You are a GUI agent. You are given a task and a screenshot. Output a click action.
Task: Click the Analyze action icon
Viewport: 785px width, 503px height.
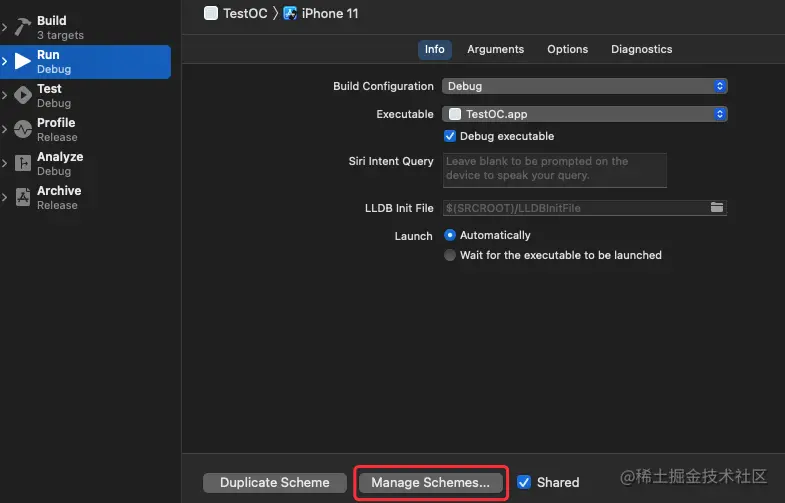pos(23,163)
